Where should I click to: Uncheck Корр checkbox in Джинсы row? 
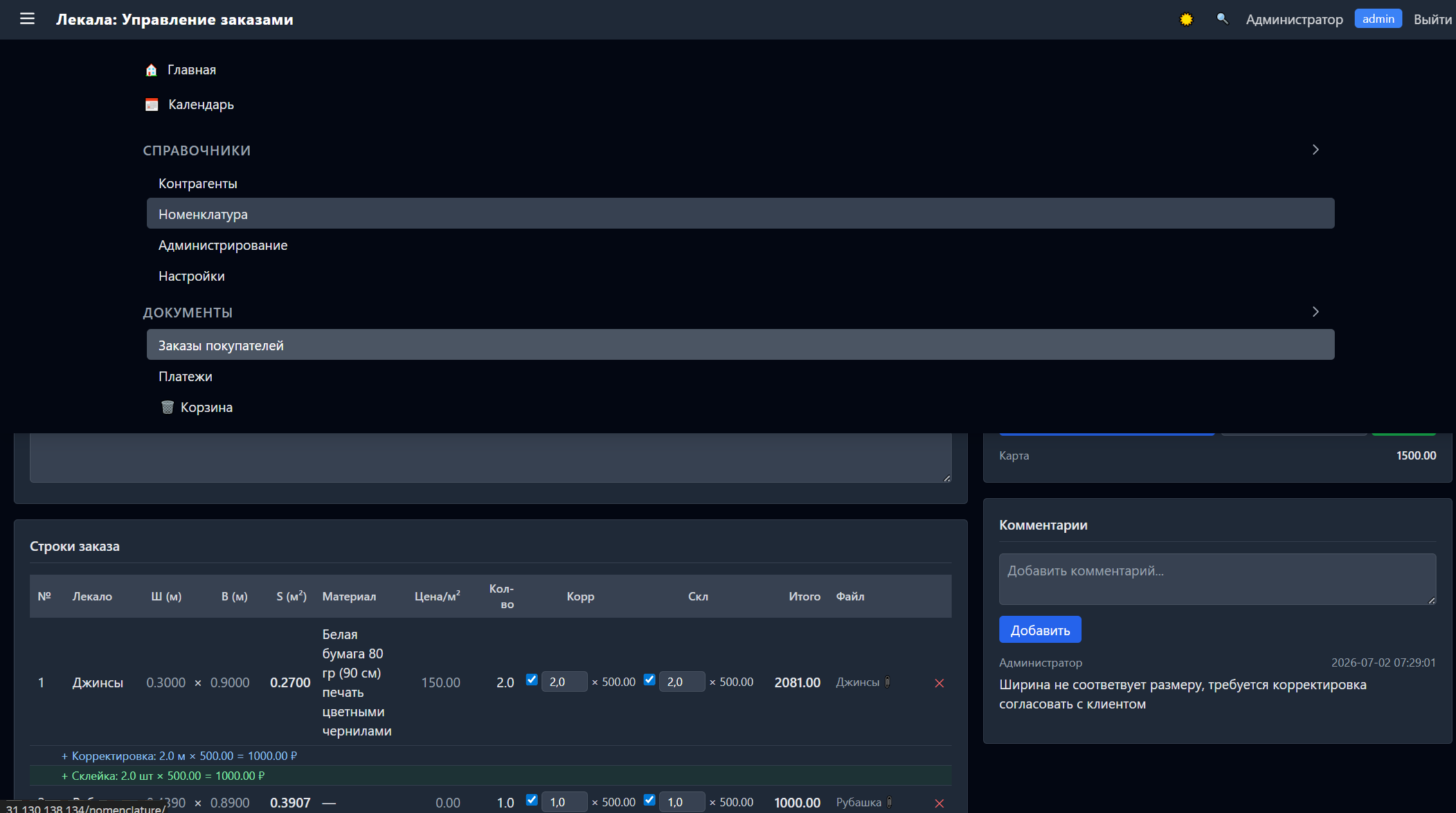tap(532, 680)
